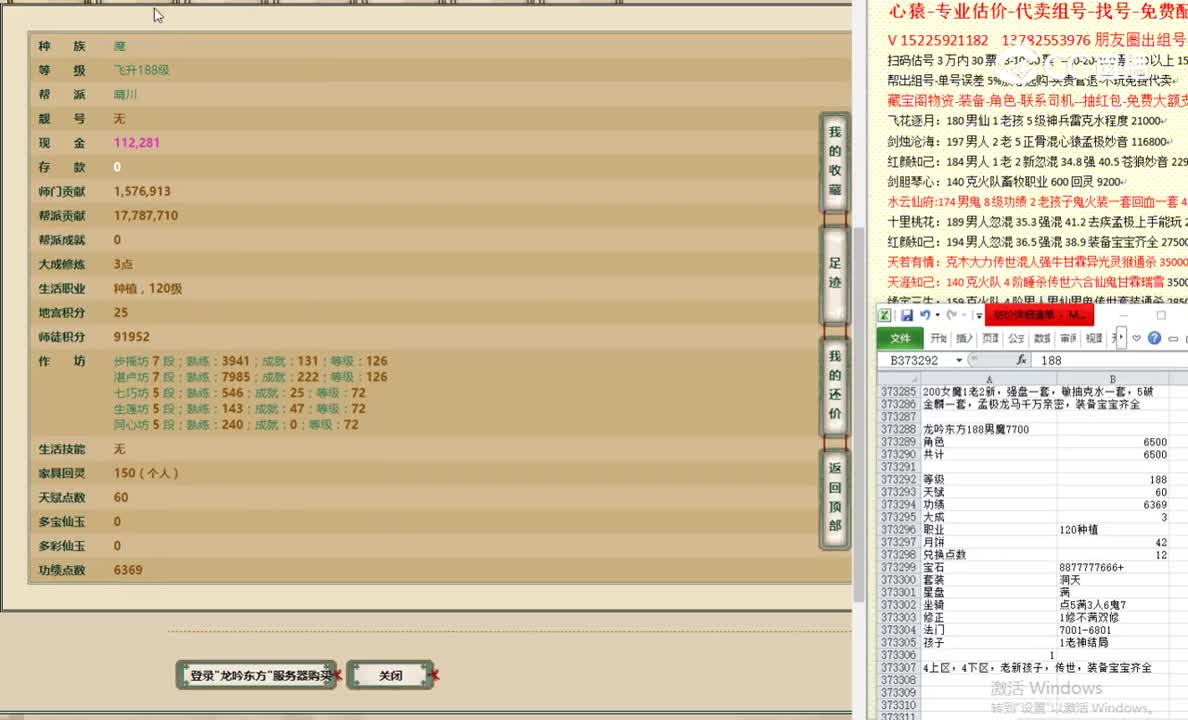This screenshot has width=1188, height=720.
Task: Open Excel Help question mark icon
Action: pyautogui.click(x=1154, y=338)
